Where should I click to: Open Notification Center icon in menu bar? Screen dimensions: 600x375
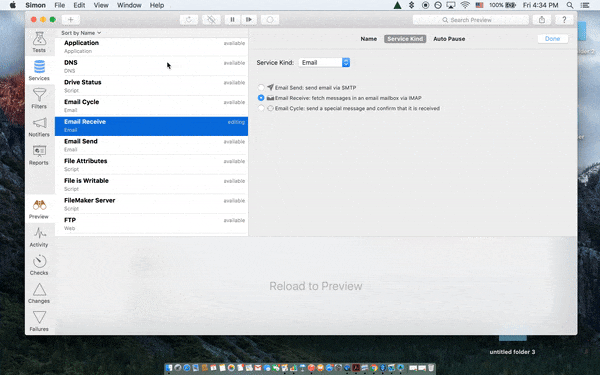tap(585, 5)
